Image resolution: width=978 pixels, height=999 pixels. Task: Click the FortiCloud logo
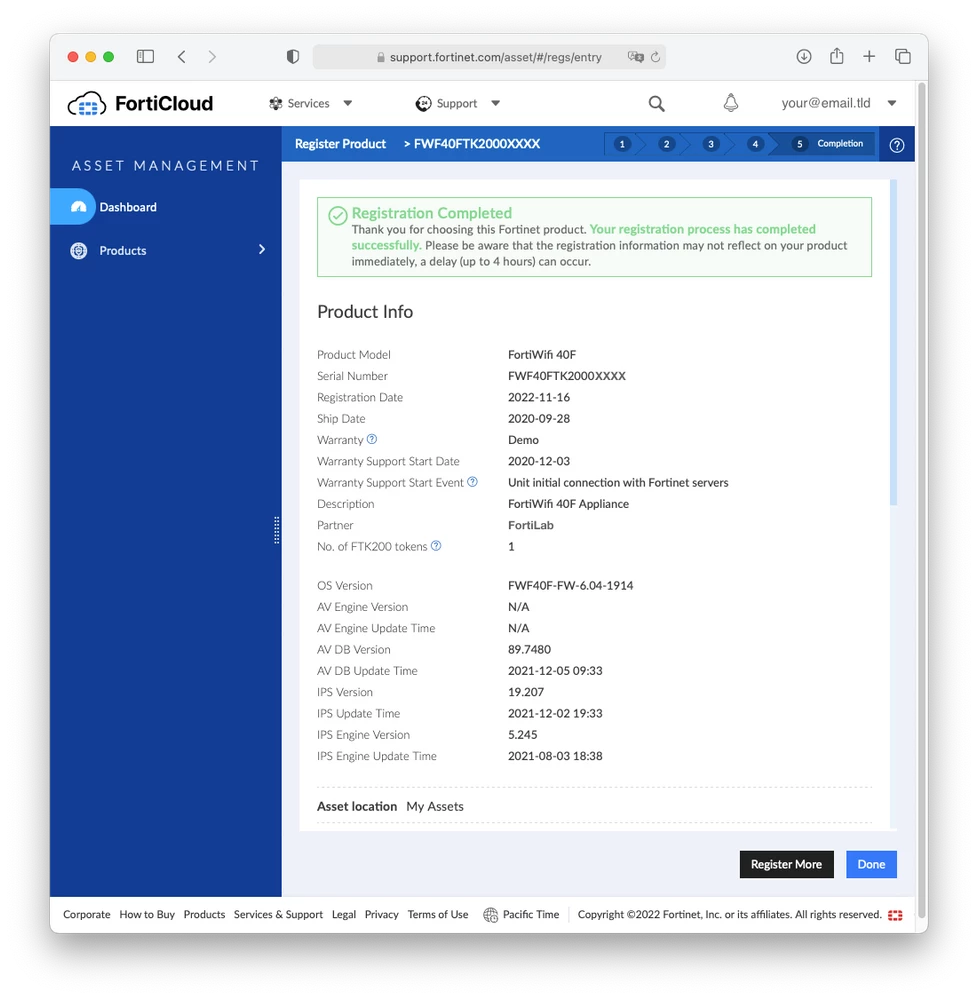140,103
